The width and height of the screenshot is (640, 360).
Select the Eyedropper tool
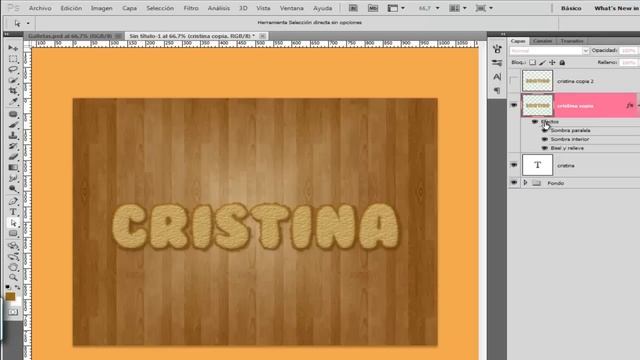click(x=13, y=101)
